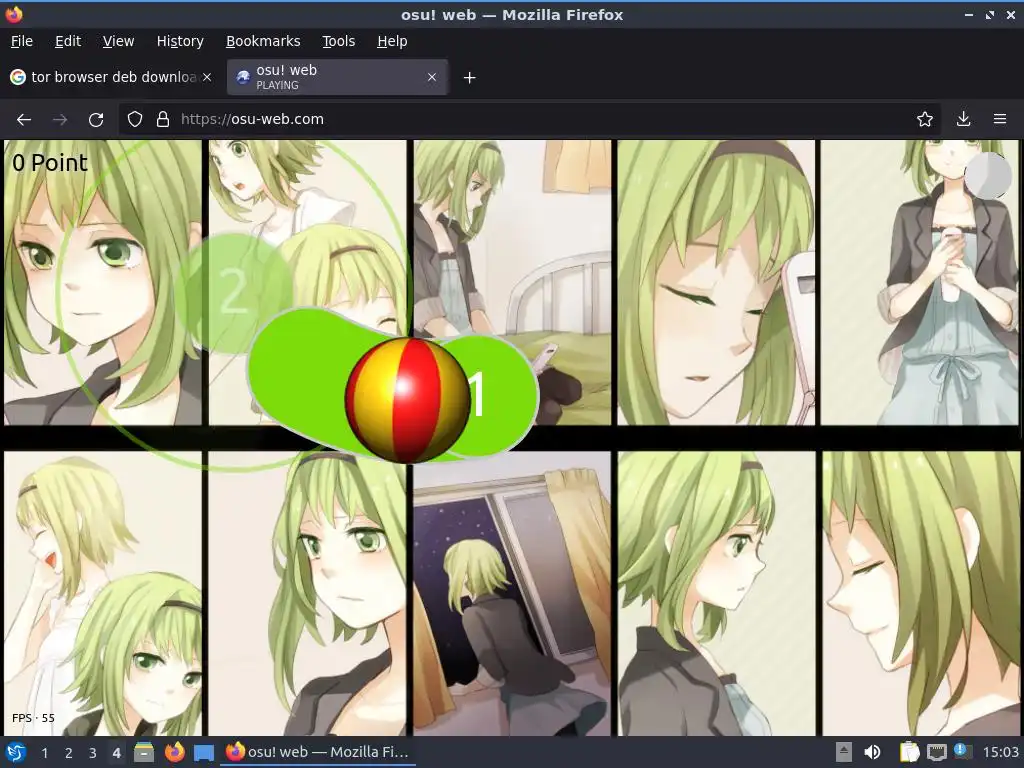Open the removable media eject tray icon
Screen dimensions: 1024x768
[844, 752]
